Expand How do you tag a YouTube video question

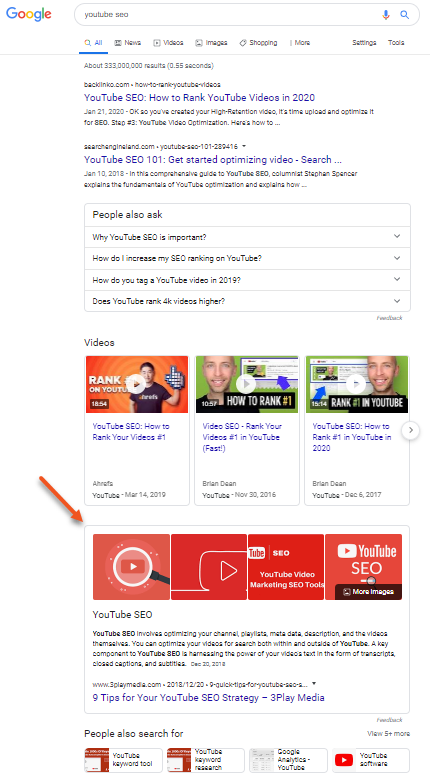[247, 280]
